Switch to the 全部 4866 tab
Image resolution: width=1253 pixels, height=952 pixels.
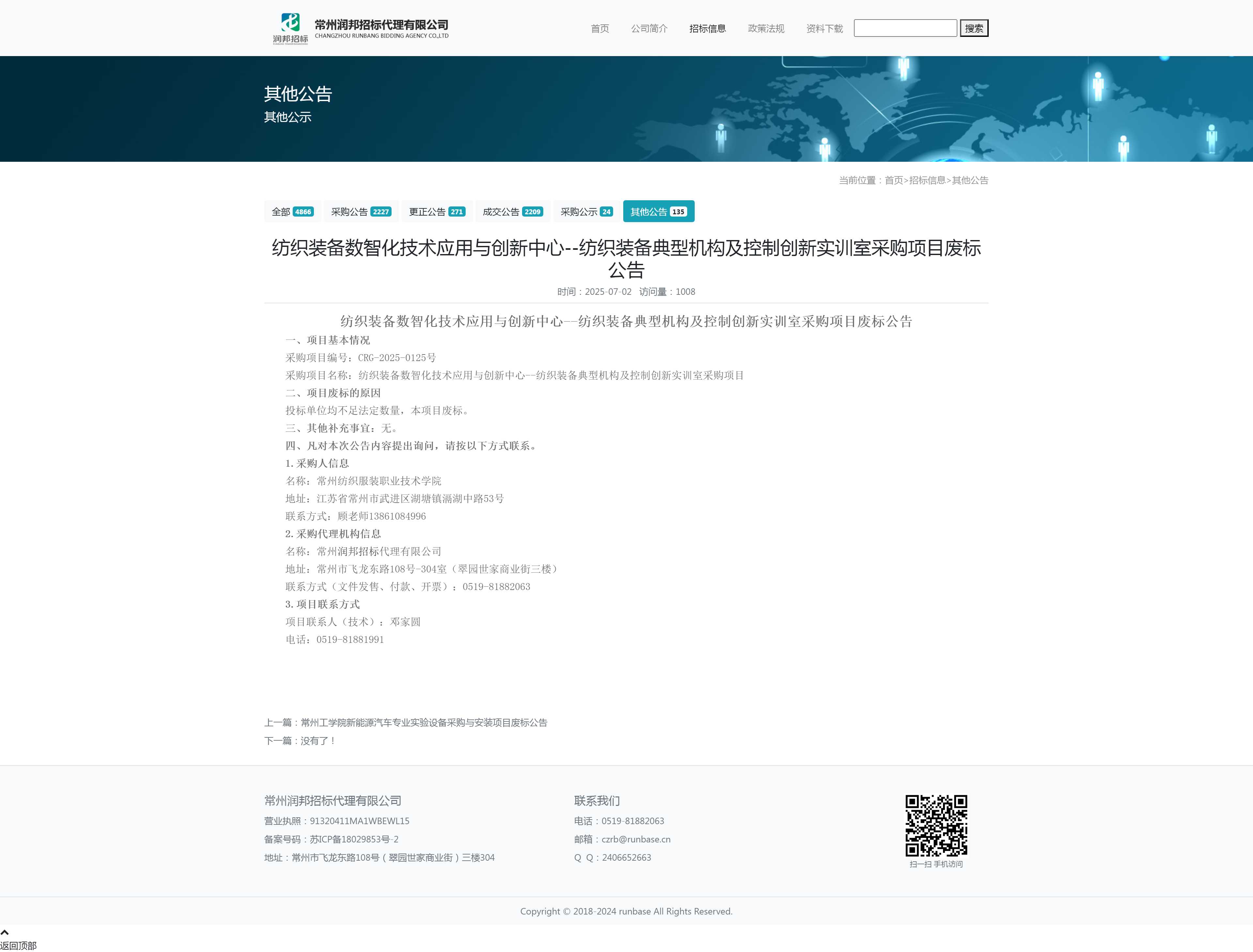pos(292,211)
